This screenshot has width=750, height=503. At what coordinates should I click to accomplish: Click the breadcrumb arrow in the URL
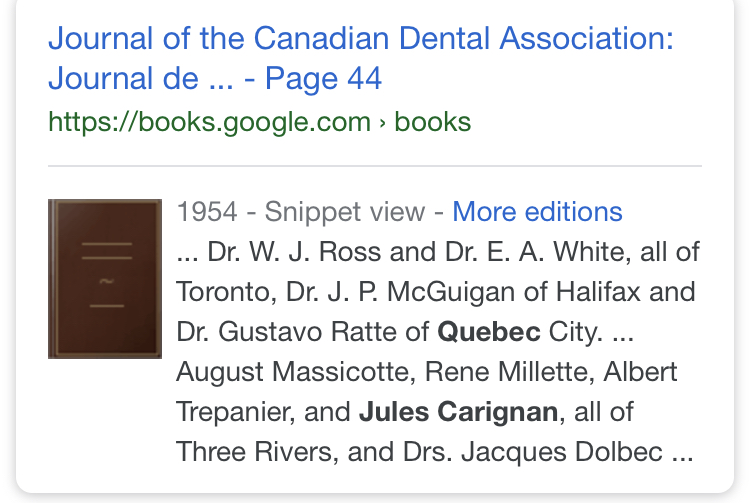[x=383, y=123]
